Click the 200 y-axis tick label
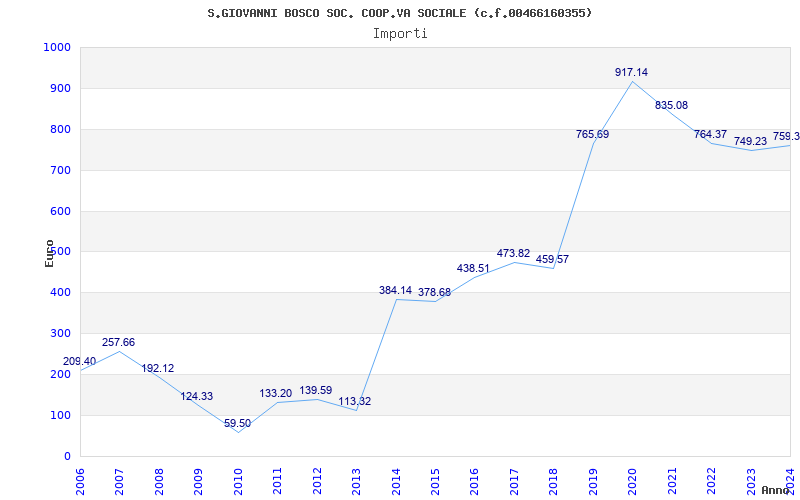Image resolution: width=800 pixels, height=500 pixels. coord(60,374)
